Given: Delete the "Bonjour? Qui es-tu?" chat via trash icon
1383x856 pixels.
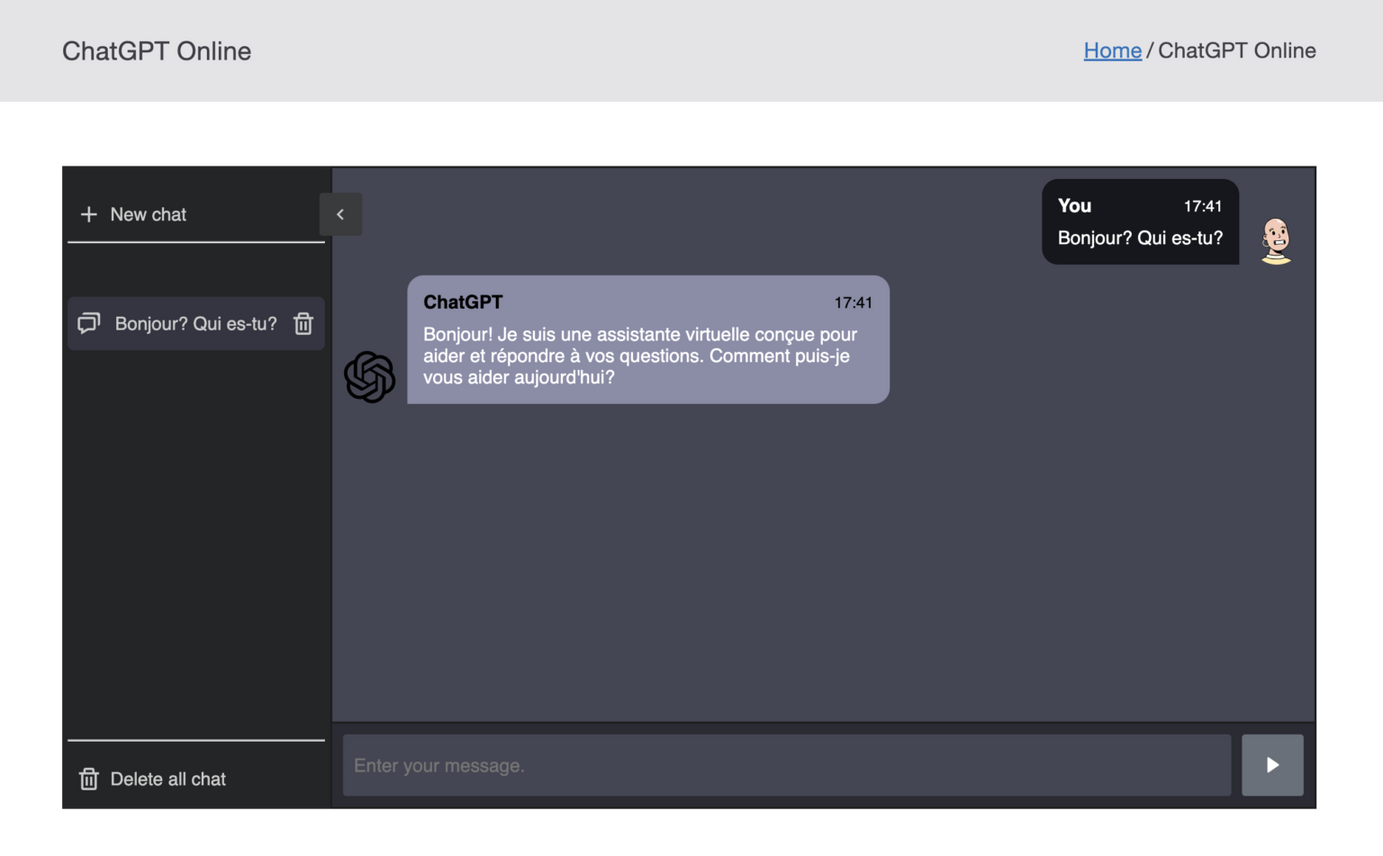Looking at the screenshot, I should coord(304,323).
